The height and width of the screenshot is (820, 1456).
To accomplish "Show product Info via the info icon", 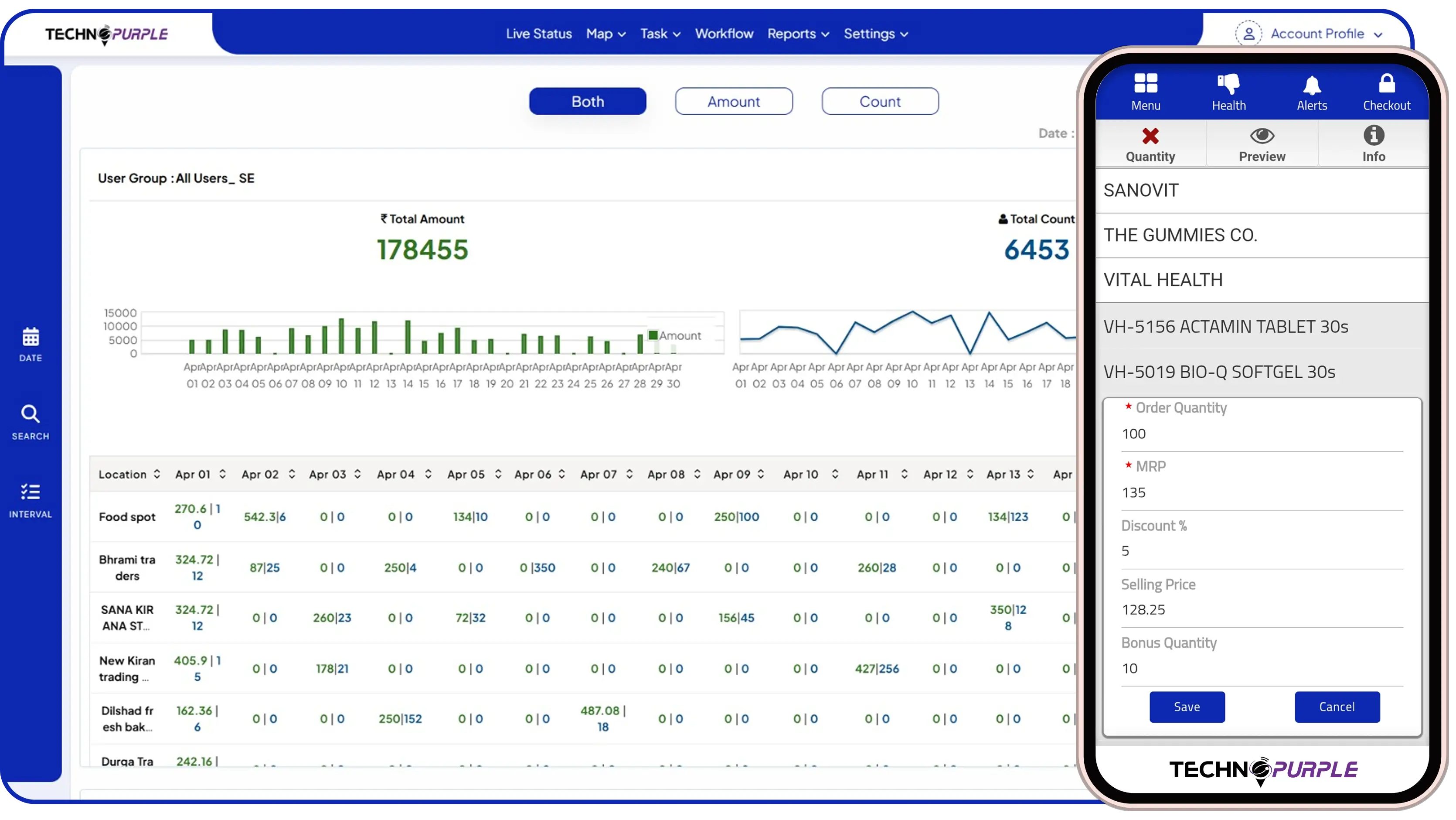I will (1374, 136).
